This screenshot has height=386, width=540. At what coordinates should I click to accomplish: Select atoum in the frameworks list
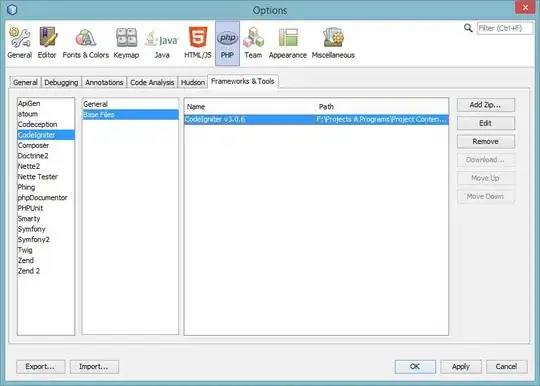(46, 114)
